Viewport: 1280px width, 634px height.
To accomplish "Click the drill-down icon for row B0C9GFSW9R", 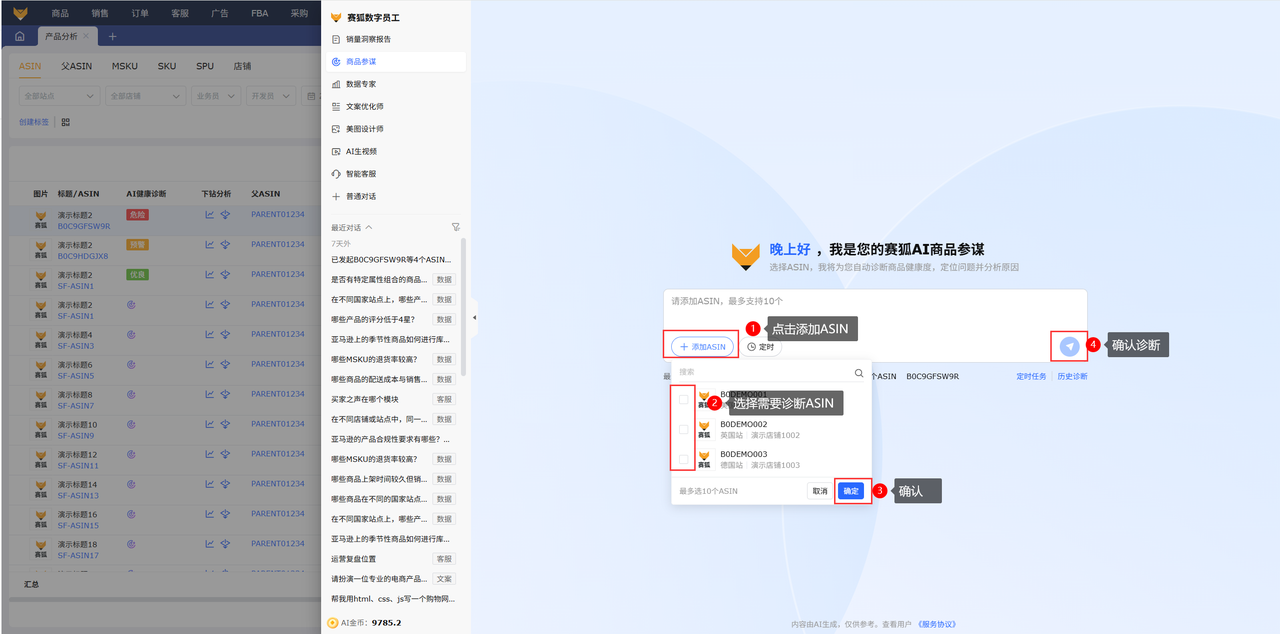I will [225, 214].
